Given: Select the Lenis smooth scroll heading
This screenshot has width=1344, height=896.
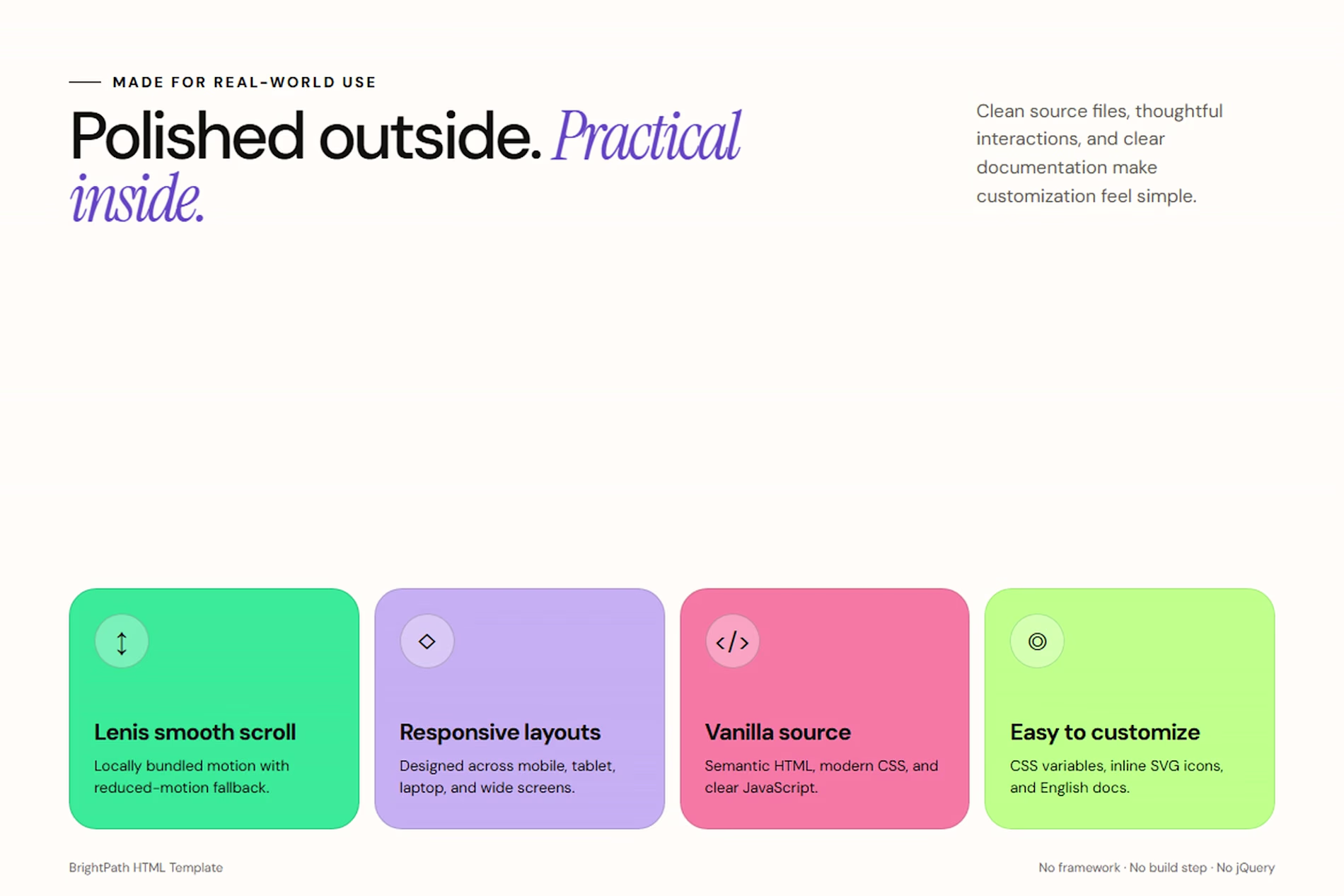Looking at the screenshot, I should point(195,732).
